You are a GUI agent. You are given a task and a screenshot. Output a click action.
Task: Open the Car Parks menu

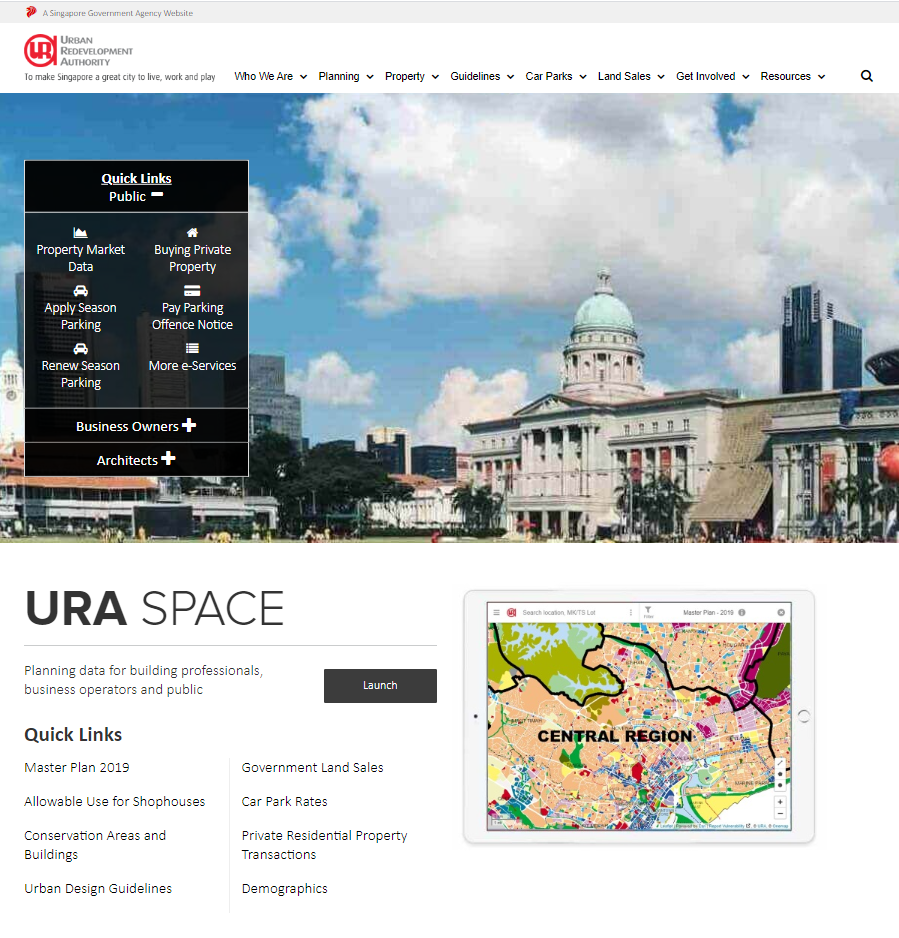[556, 77]
